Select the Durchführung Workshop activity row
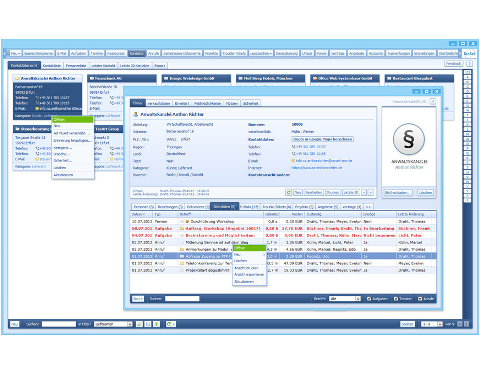 (x=283, y=221)
